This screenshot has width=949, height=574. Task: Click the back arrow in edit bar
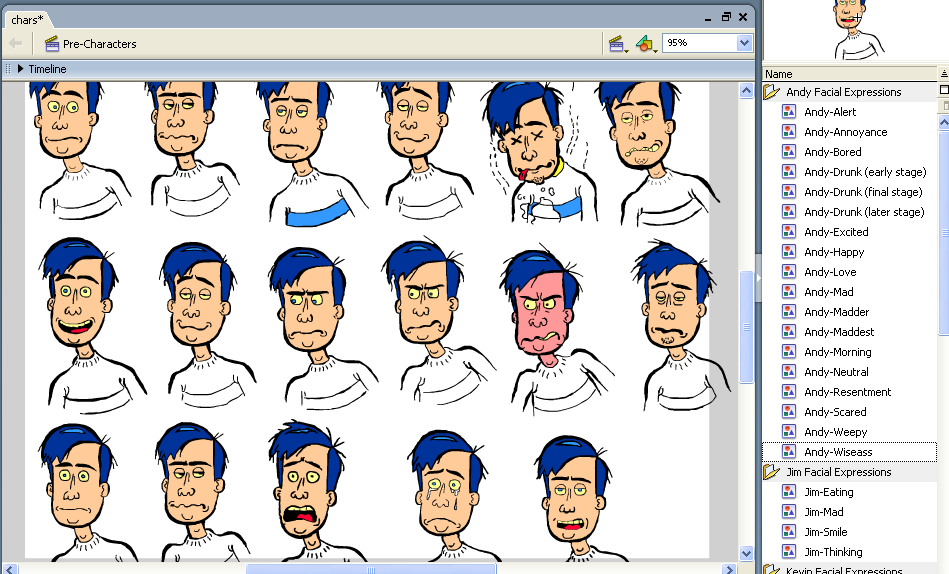click(x=16, y=43)
